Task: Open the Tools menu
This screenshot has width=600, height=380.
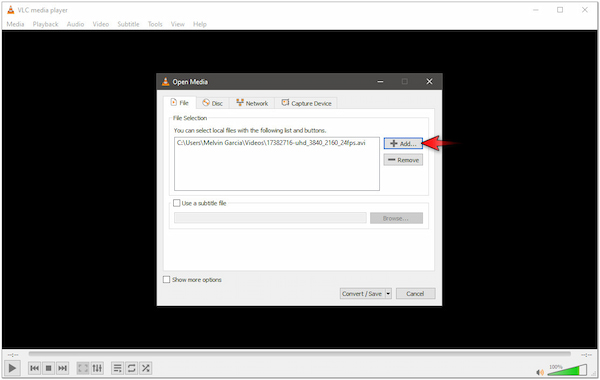Action: 155,24
